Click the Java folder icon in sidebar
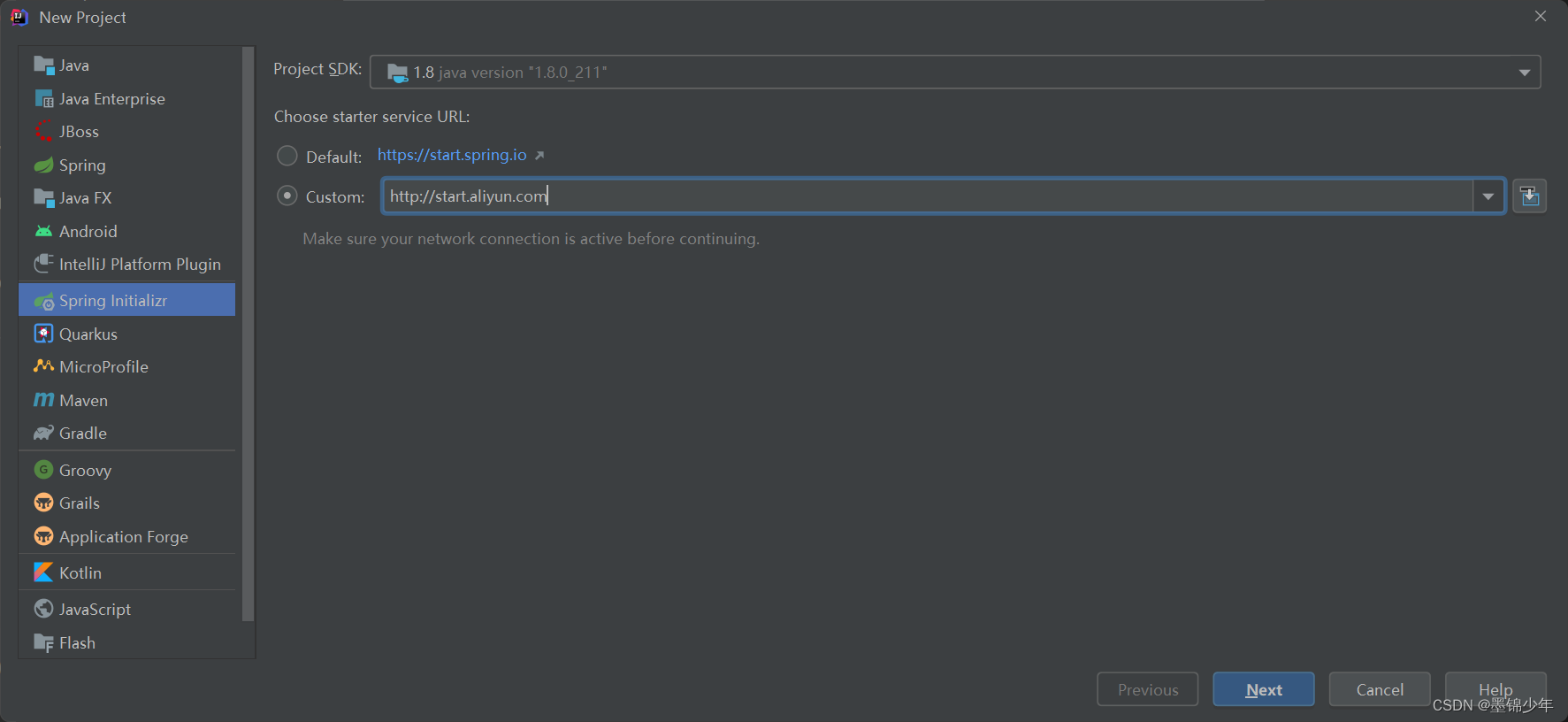The image size is (1568, 722). pyautogui.click(x=43, y=65)
